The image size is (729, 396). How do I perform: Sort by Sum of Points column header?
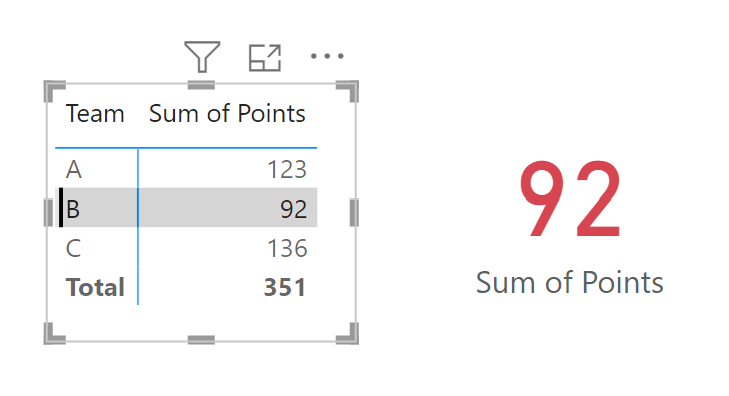(x=227, y=114)
